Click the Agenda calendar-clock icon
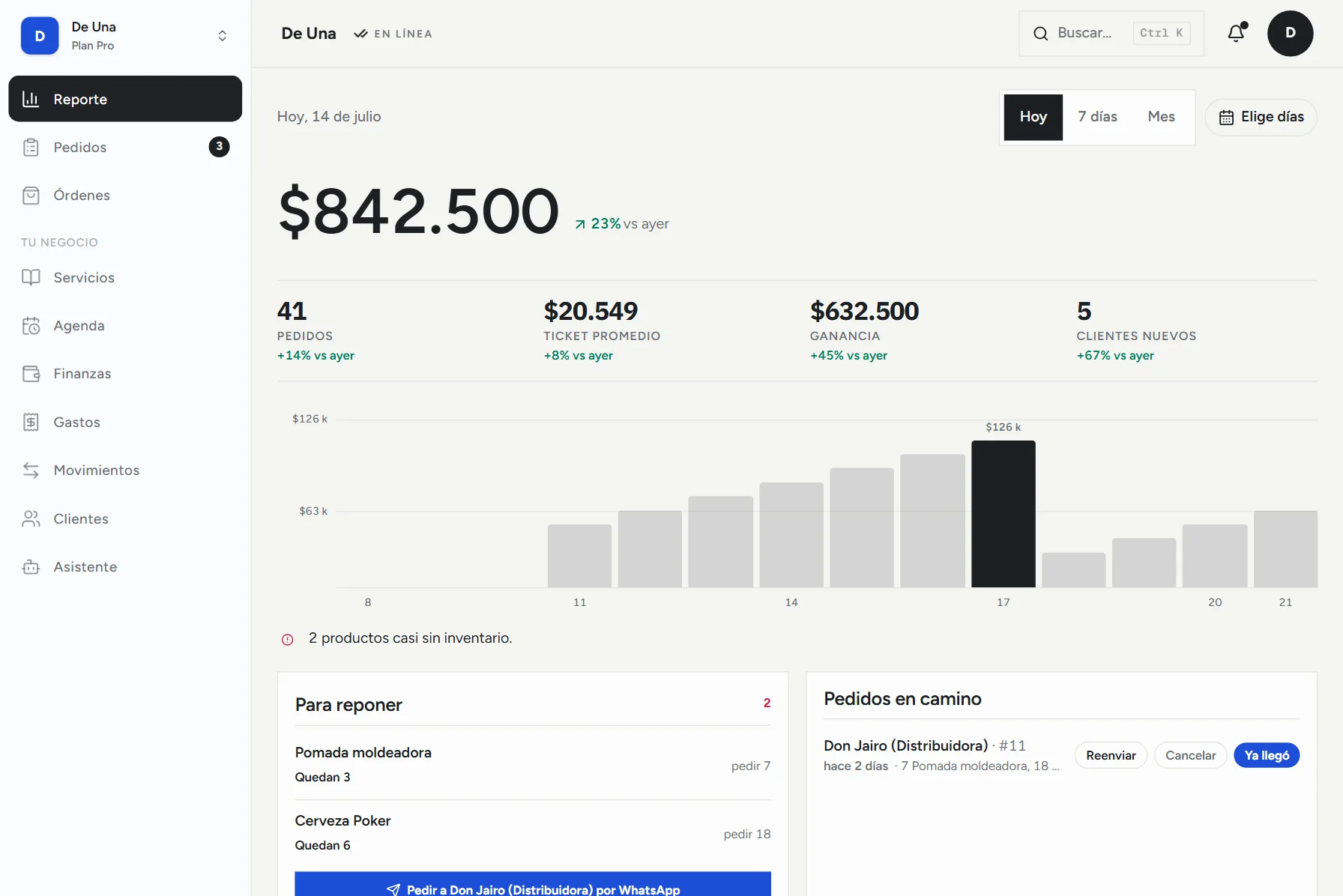The image size is (1343, 896). (31, 326)
